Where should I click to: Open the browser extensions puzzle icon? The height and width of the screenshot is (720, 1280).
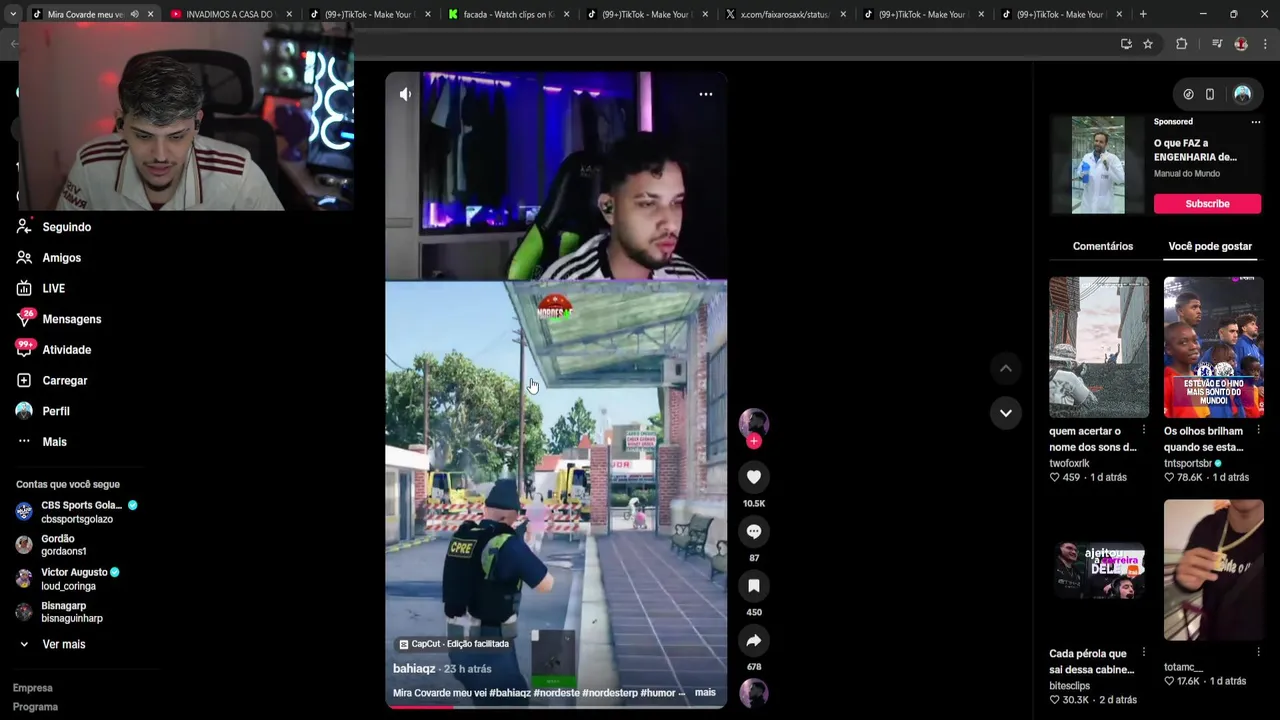pos(1181,44)
